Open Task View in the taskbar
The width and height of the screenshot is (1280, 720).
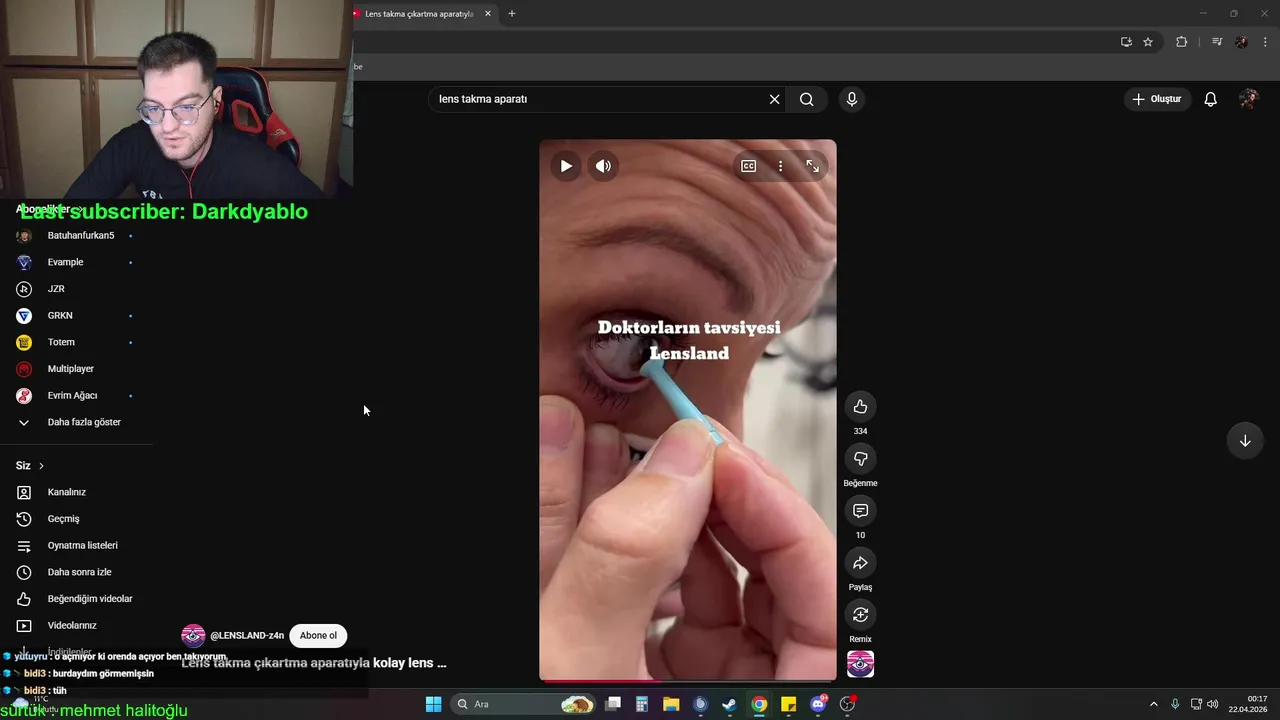[613, 704]
